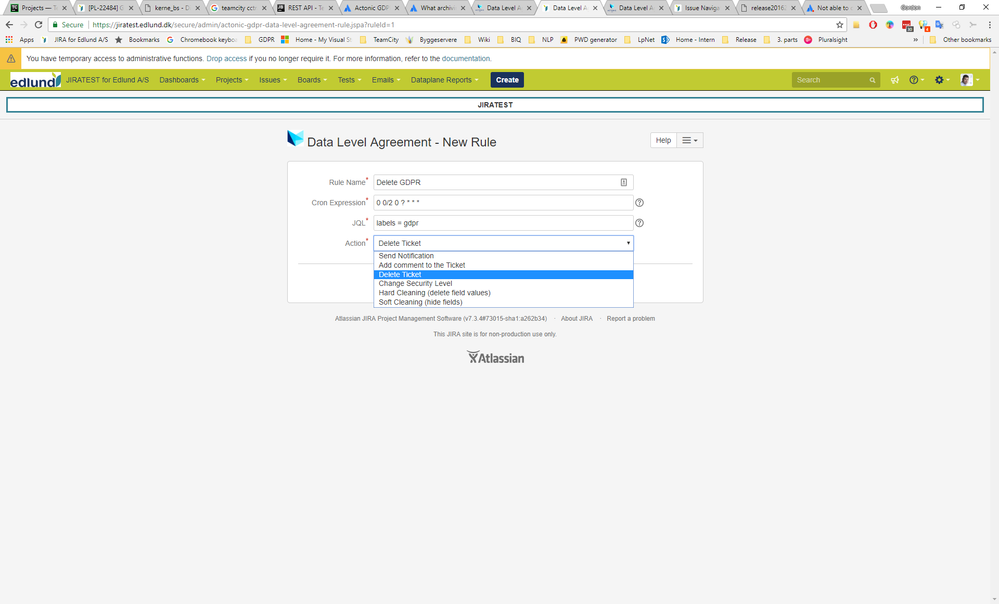This screenshot has height=604, width=999.
Task: Click into the Cron Expression field
Action: pos(503,203)
